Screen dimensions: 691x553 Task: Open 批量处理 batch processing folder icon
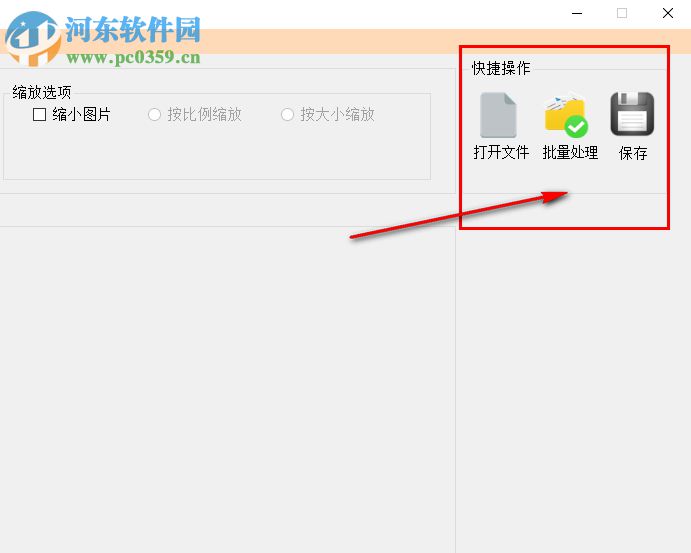566,115
